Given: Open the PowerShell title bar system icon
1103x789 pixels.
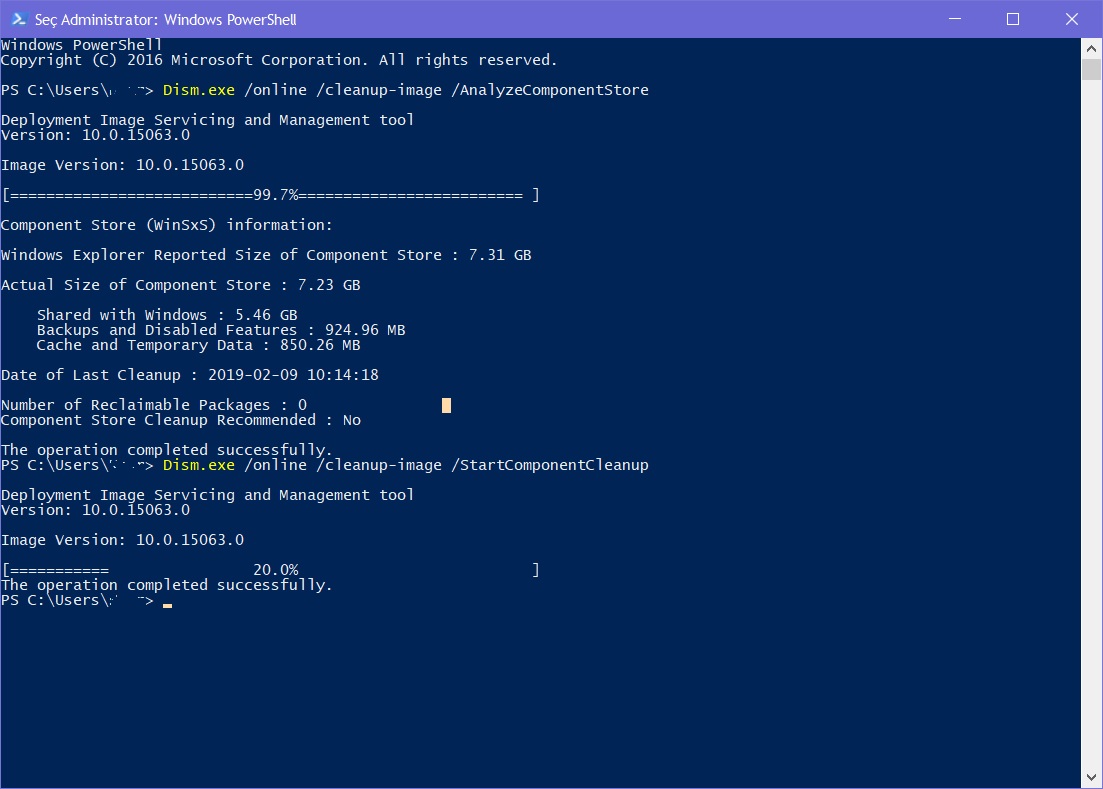Looking at the screenshot, I should pos(18,19).
